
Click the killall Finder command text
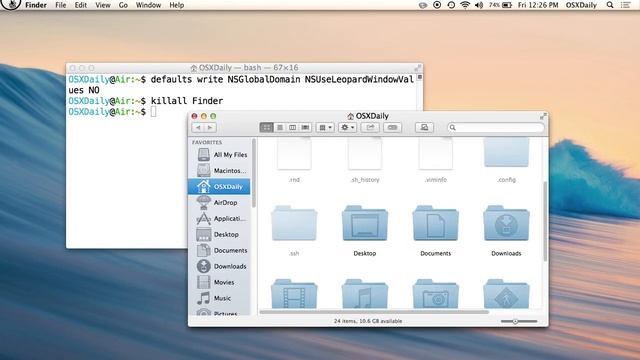(x=187, y=101)
